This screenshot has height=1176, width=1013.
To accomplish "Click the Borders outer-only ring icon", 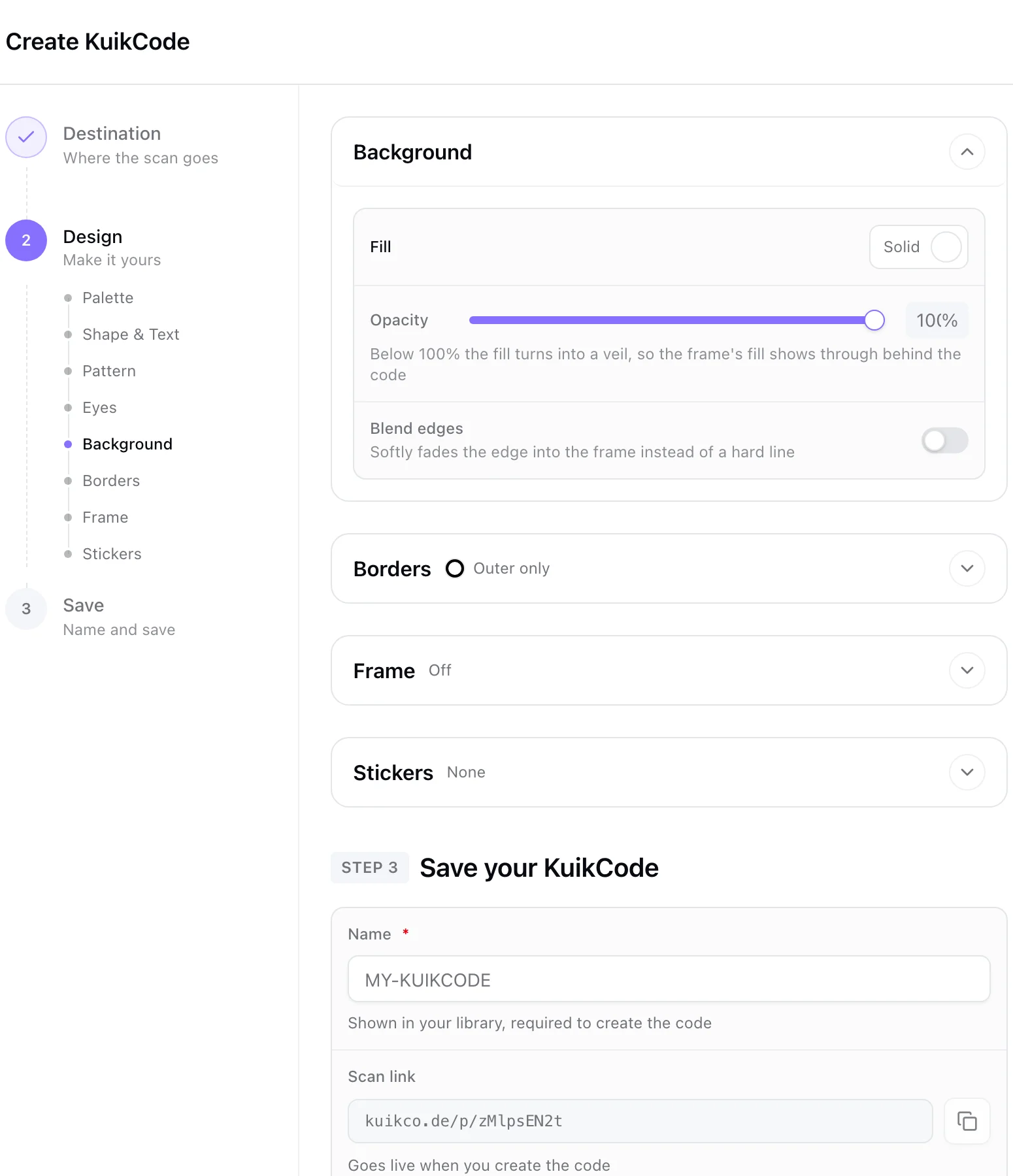I will click(455, 568).
